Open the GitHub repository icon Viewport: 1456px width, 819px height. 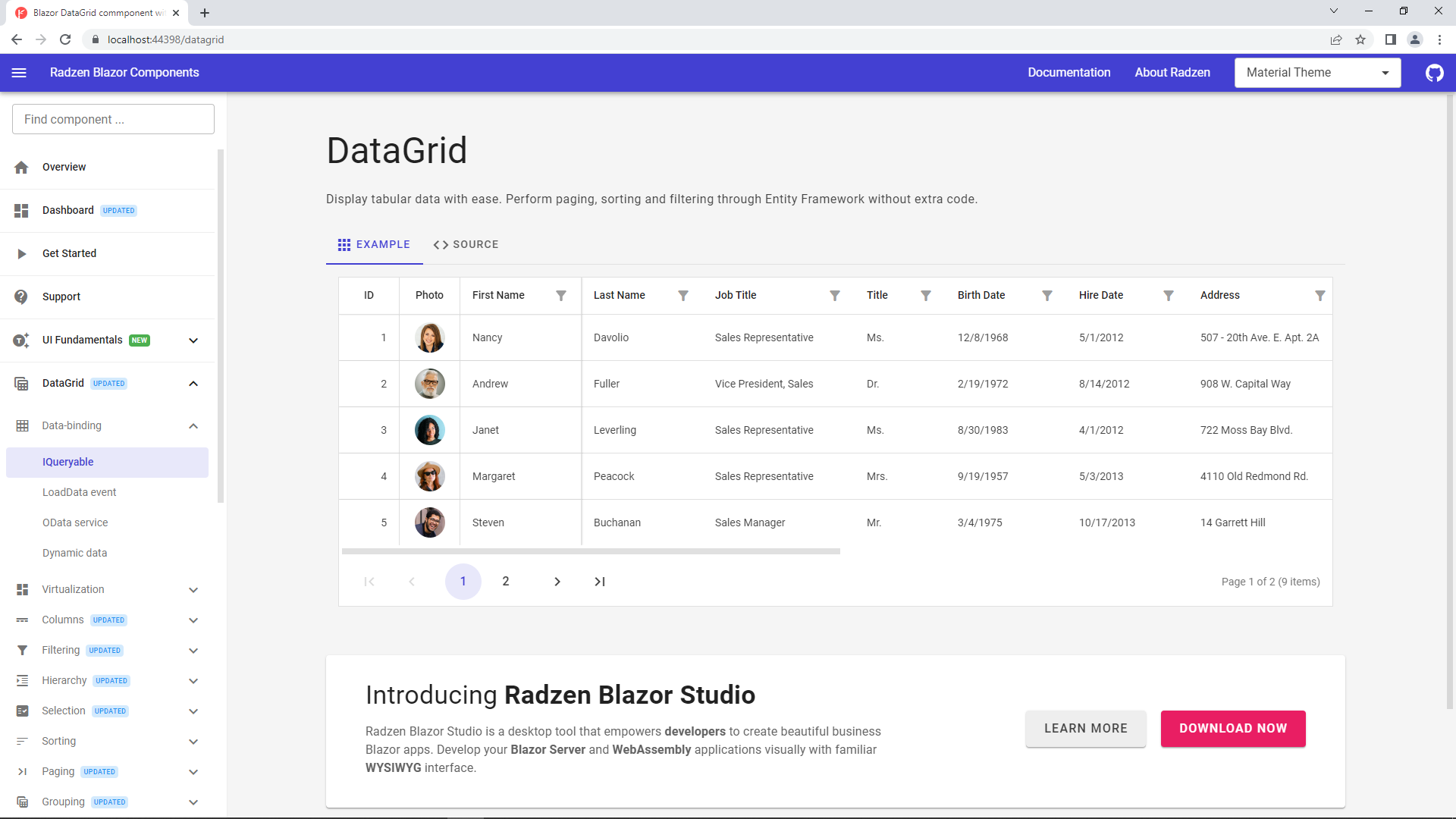coord(1434,73)
